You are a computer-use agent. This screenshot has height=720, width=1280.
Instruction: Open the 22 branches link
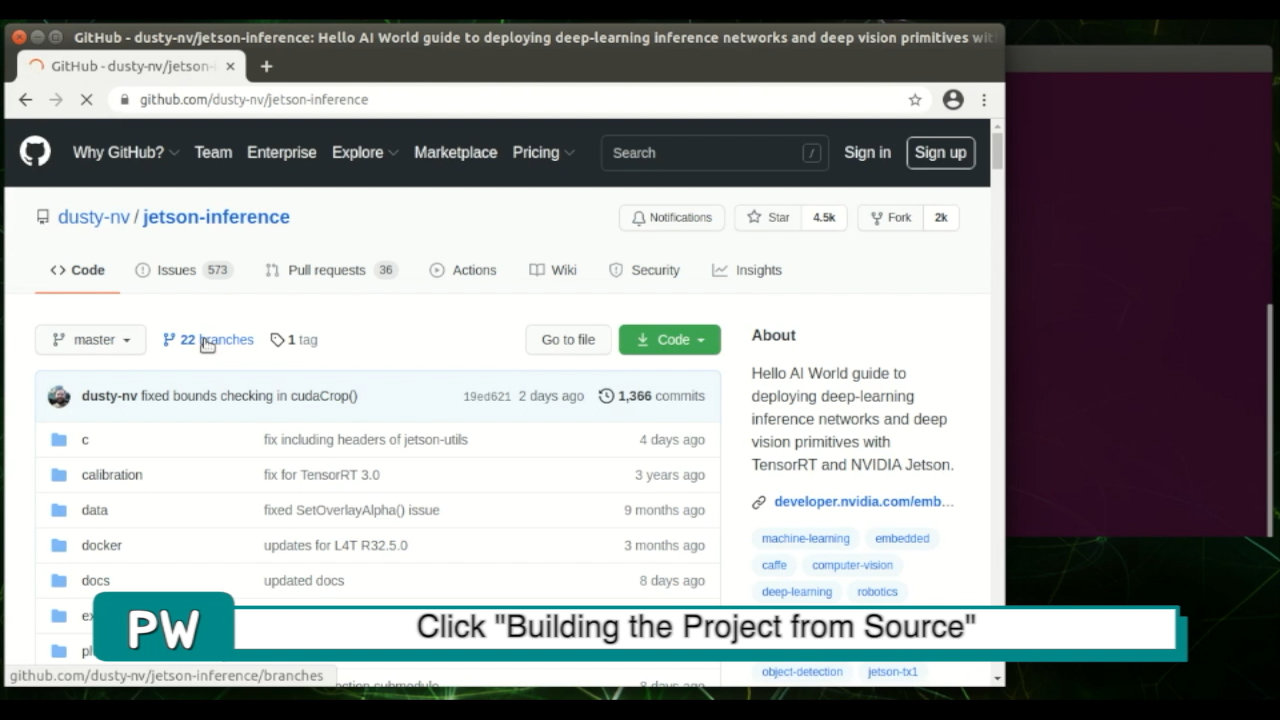point(208,340)
